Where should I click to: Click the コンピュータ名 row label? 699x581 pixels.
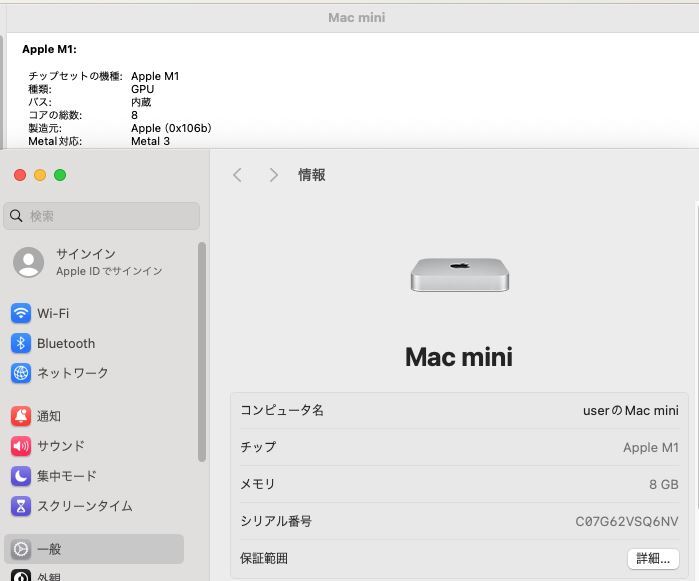point(282,410)
